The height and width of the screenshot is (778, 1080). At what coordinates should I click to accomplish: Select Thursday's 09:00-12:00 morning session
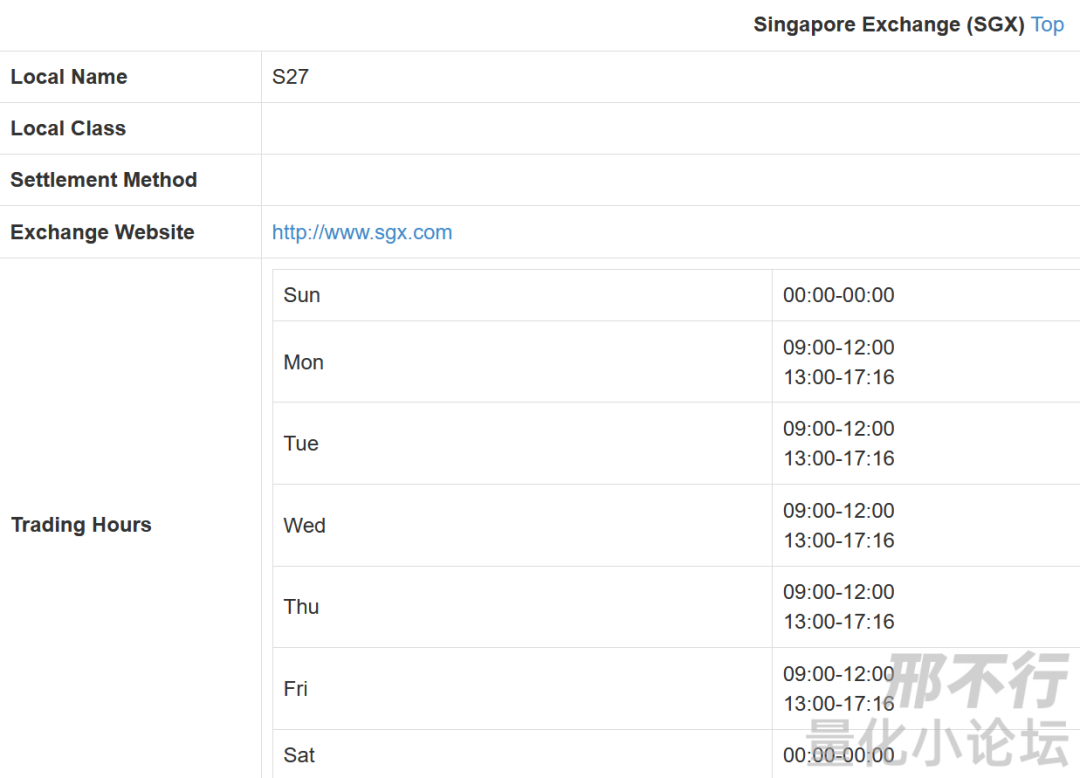838,592
